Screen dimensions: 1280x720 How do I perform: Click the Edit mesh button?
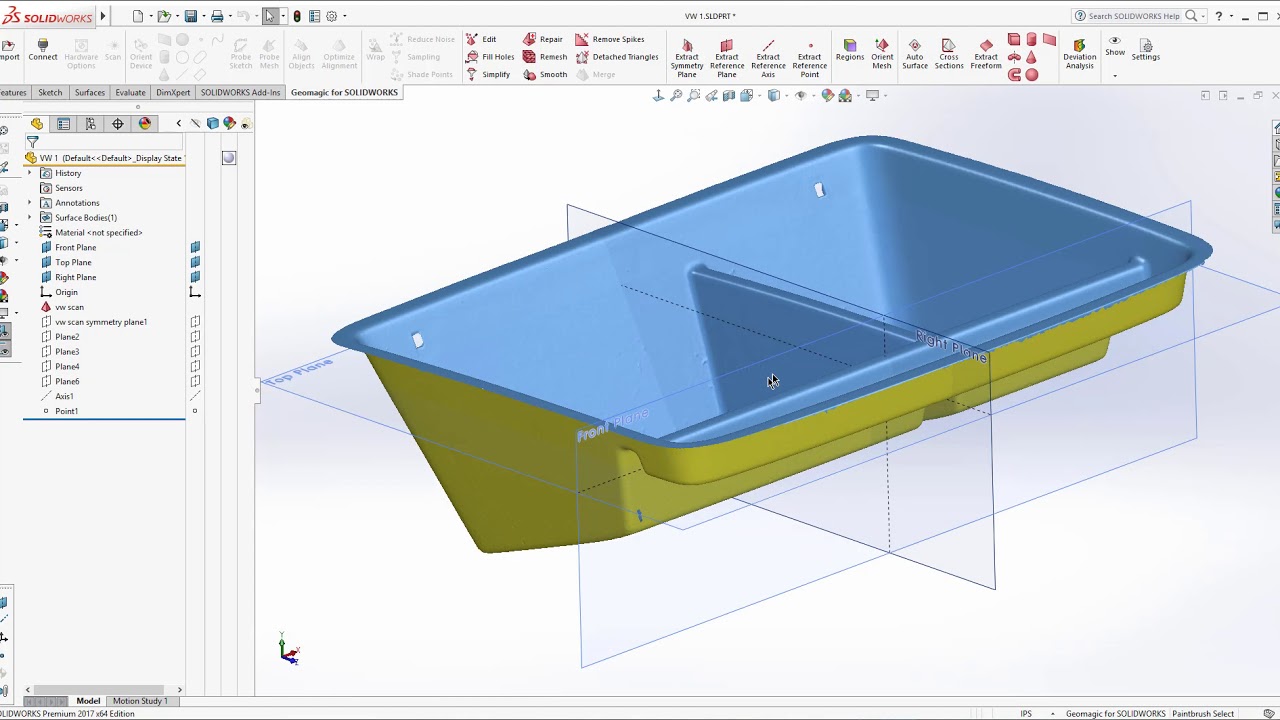(x=481, y=39)
